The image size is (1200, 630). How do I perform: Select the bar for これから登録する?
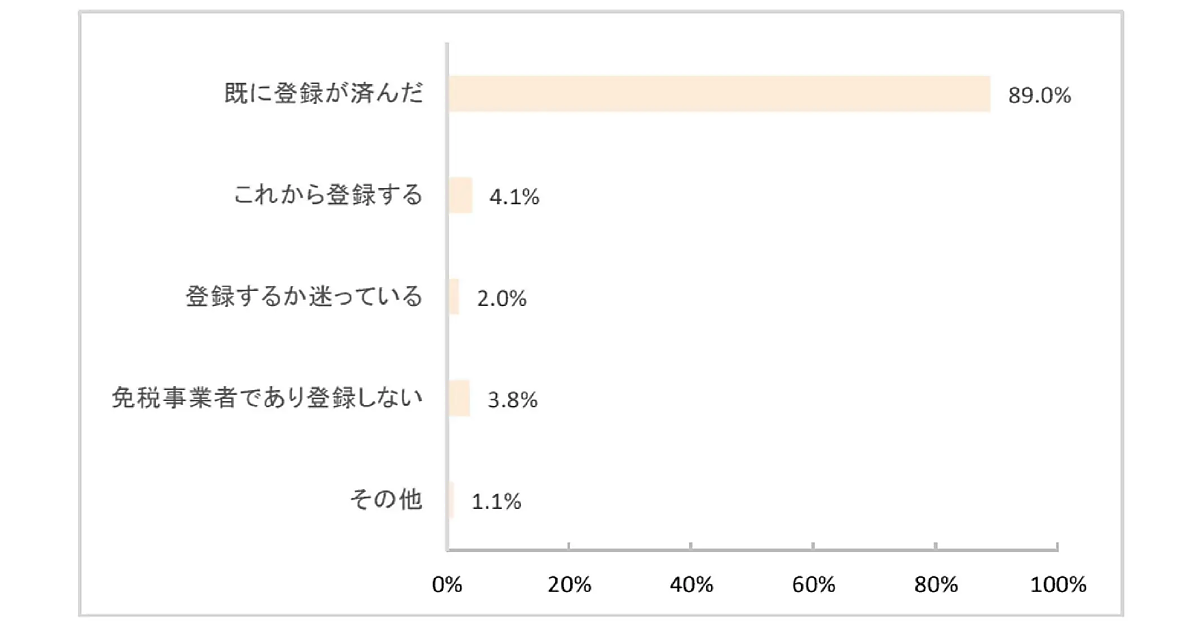[x=460, y=196]
